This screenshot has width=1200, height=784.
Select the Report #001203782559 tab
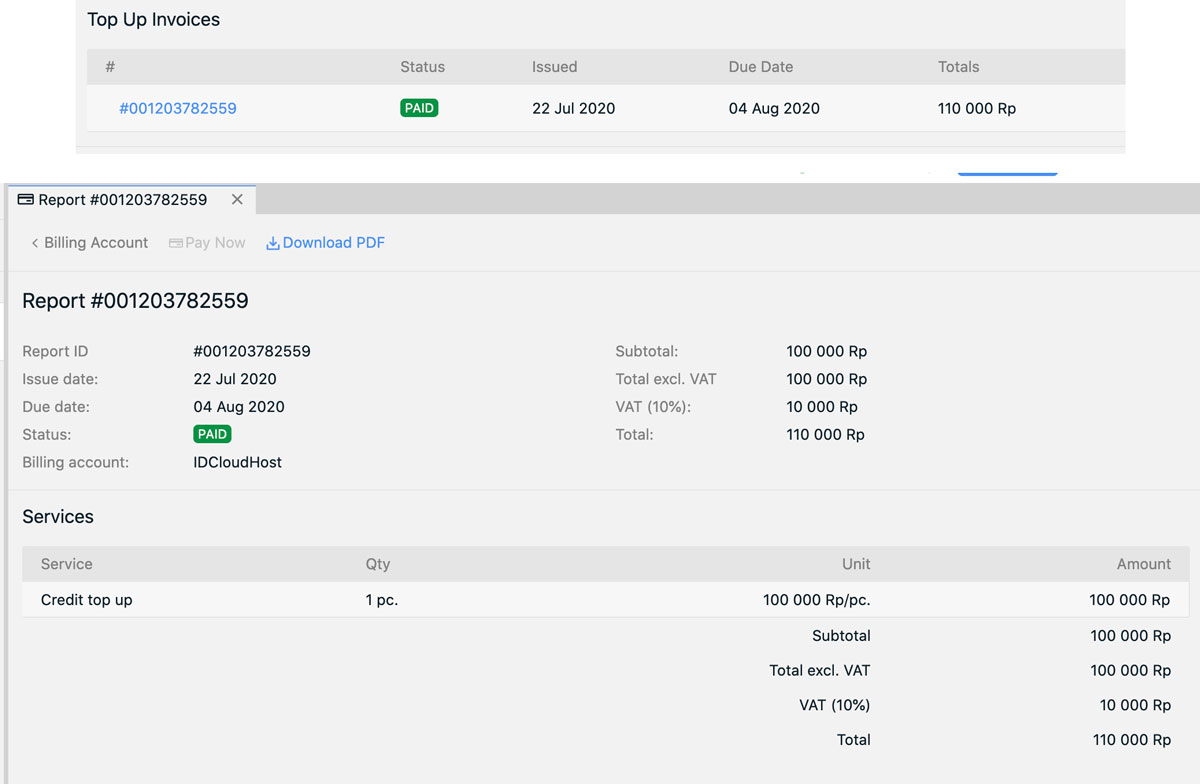coord(120,199)
